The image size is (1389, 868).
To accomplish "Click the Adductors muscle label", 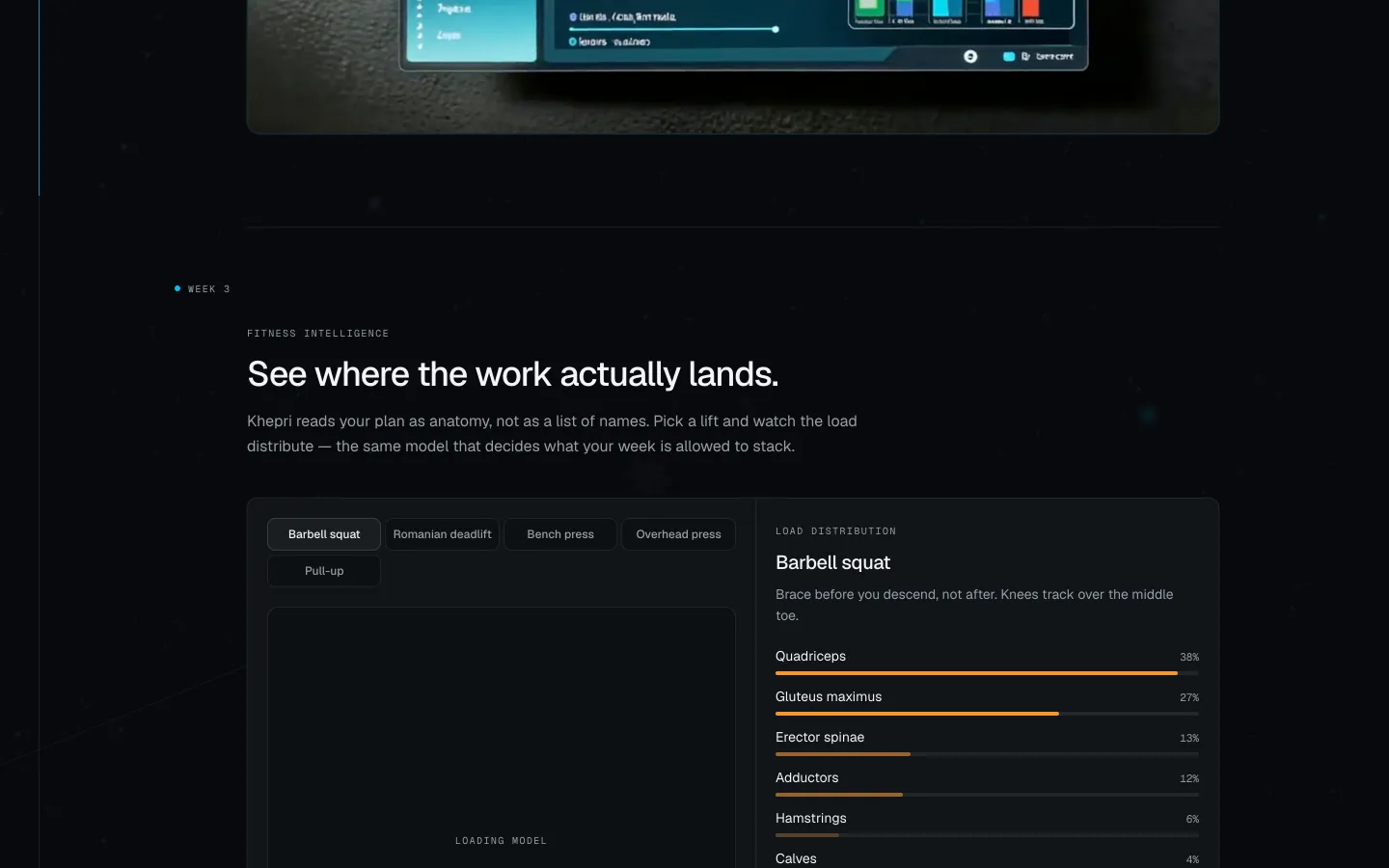I will [x=806, y=777].
